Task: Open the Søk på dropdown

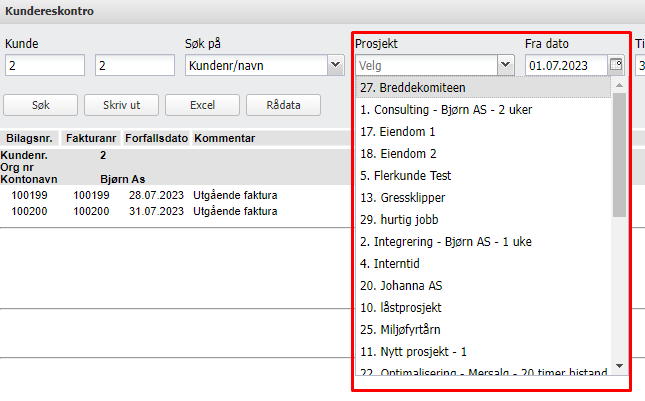Action: (335, 66)
